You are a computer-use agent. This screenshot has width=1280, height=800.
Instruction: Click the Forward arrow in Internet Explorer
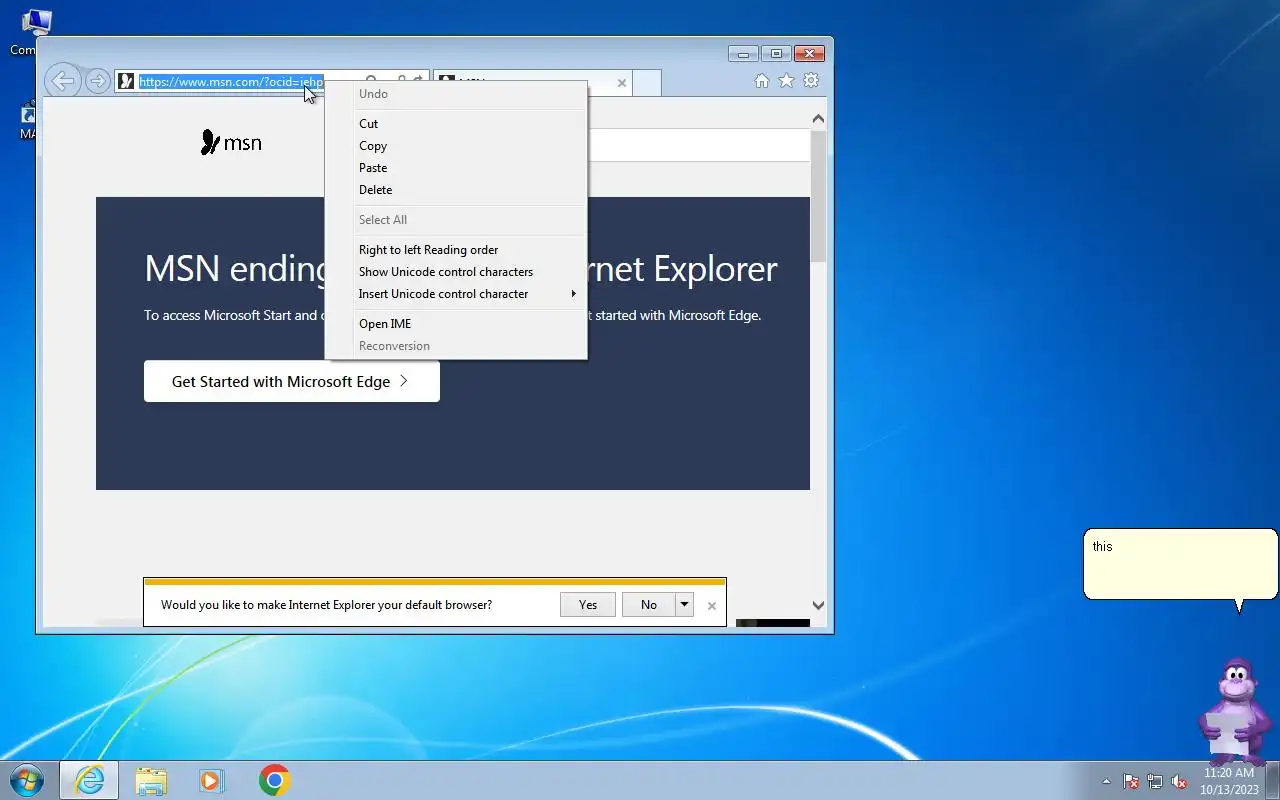pyautogui.click(x=97, y=81)
